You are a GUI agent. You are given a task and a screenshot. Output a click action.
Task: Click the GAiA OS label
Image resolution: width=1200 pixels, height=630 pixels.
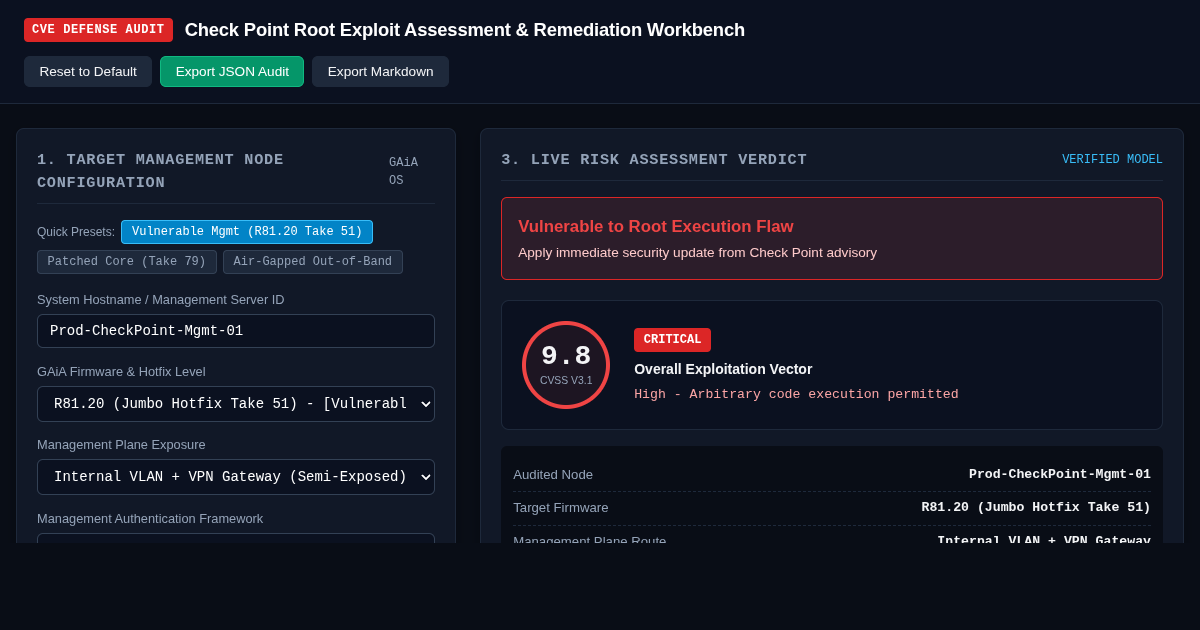(404, 172)
